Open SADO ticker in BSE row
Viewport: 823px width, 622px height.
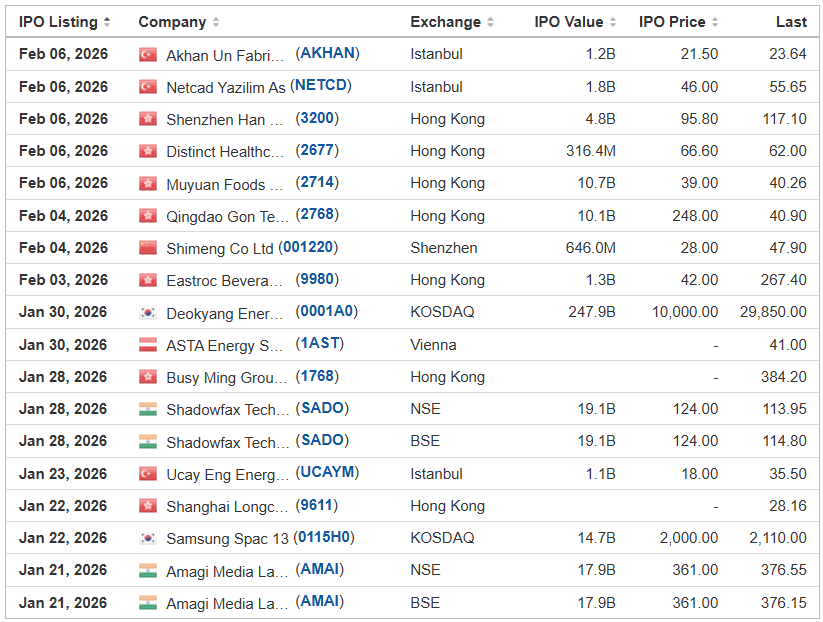pos(322,440)
